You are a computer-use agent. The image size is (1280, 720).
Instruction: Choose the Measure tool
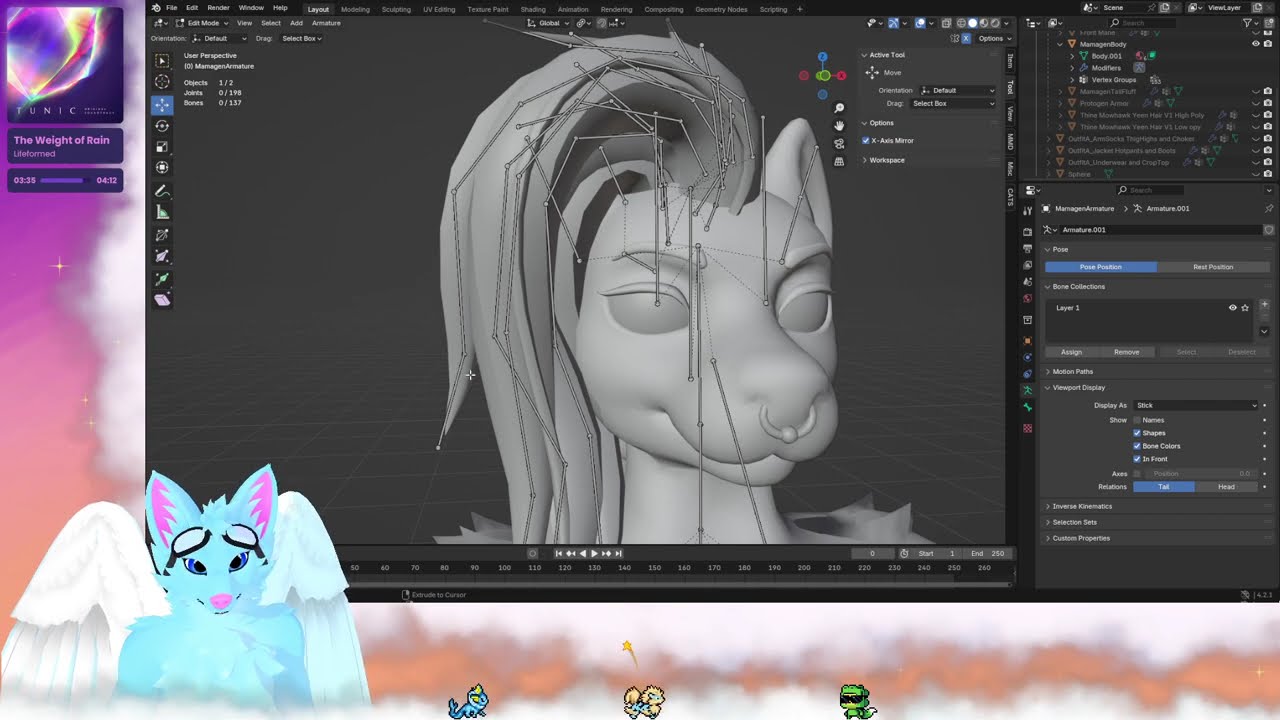click(x=162, y=212)
